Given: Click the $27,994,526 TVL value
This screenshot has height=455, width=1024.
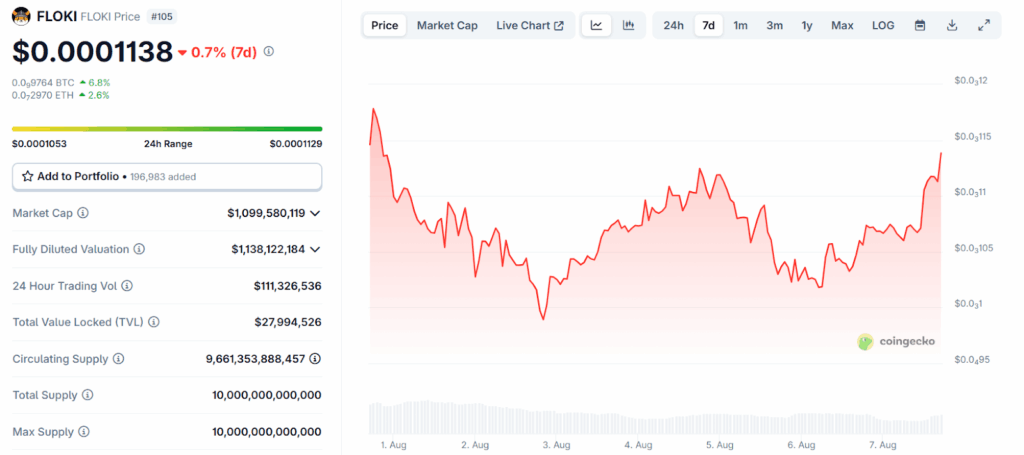Looking at the screenshot, I should coord(288,322).
